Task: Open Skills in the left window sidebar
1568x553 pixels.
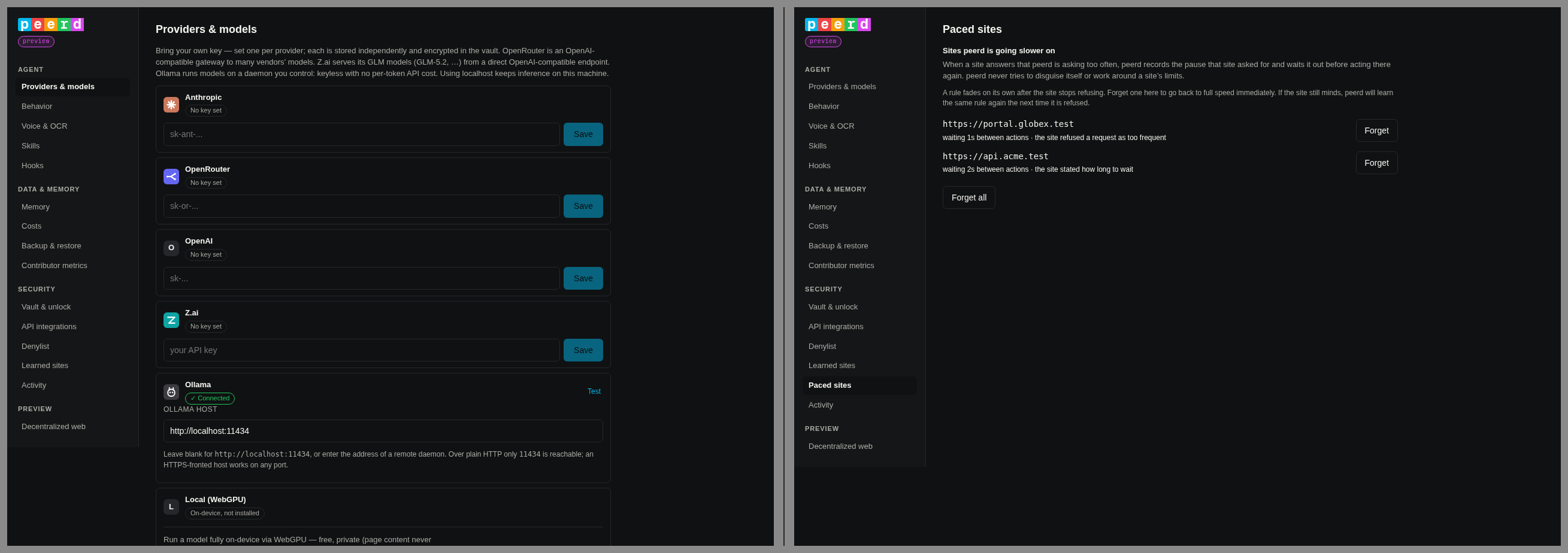Action: point(72,145)
